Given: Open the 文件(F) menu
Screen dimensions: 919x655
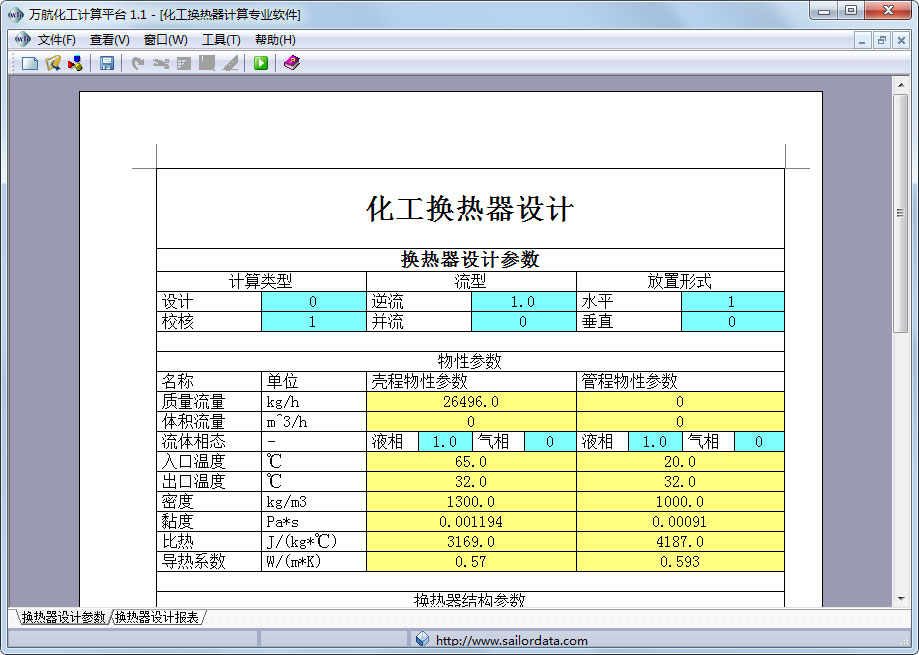Looking at the screenshot, I should [x=56, y=40].
